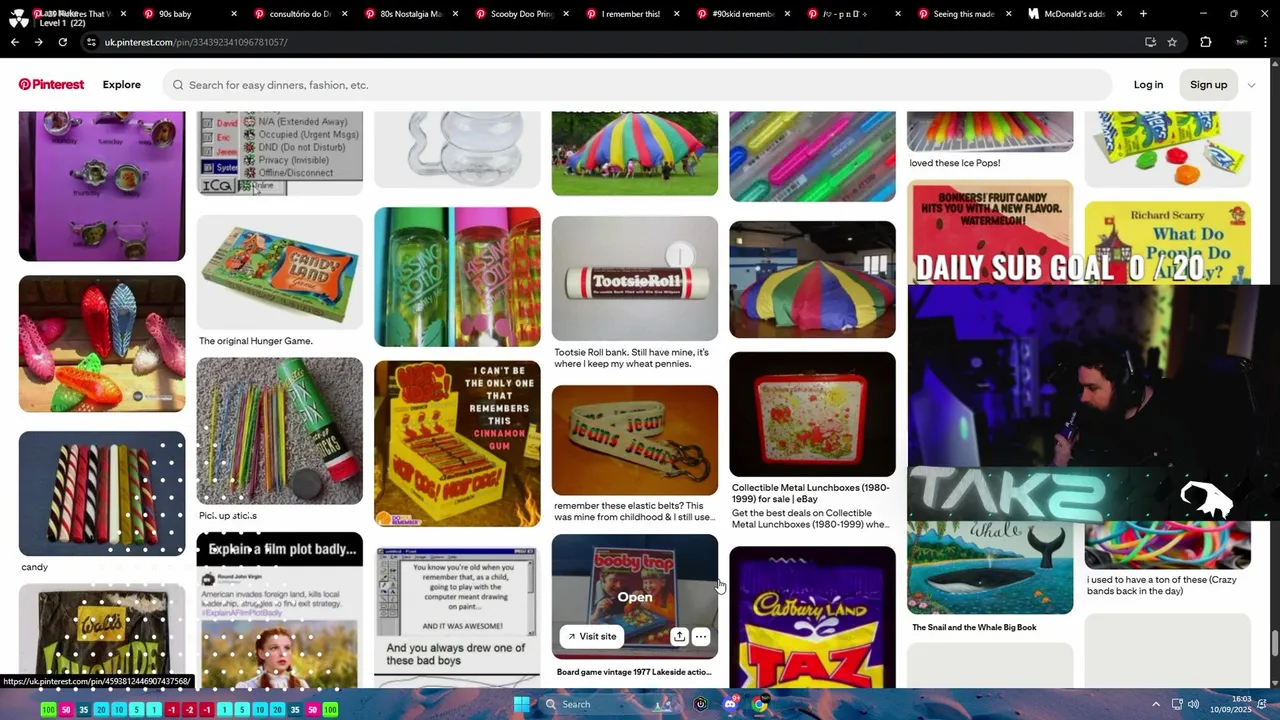Click Open on the booby trap pin
This screenshot has height=720, width=1280.
click(634, 597)
